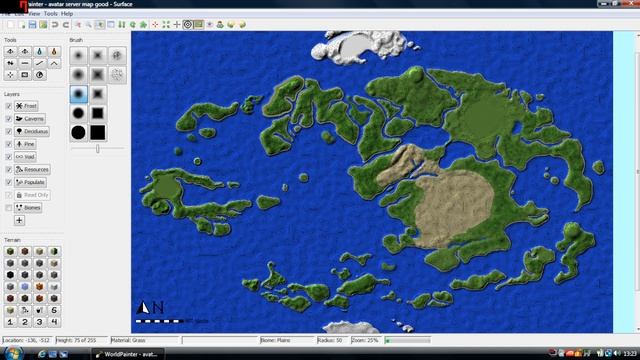Choose the largest solid circle brush
The height and width of the screenshot is (360, 640).
(78, 132)
